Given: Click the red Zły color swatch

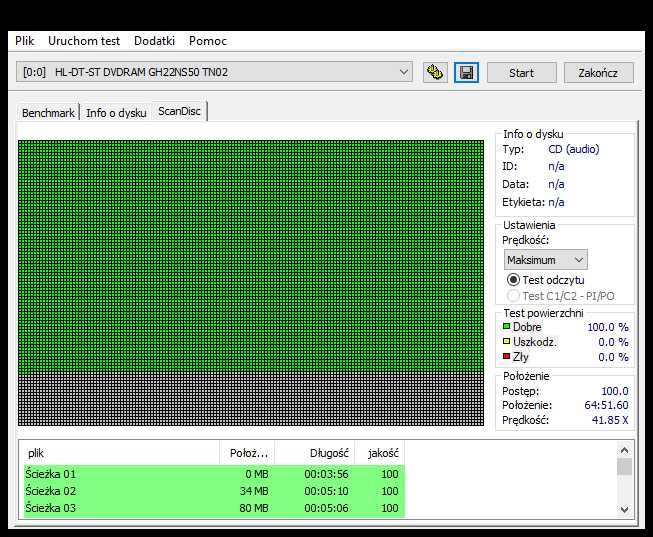Looking at the screenshot, I should 506,356.
